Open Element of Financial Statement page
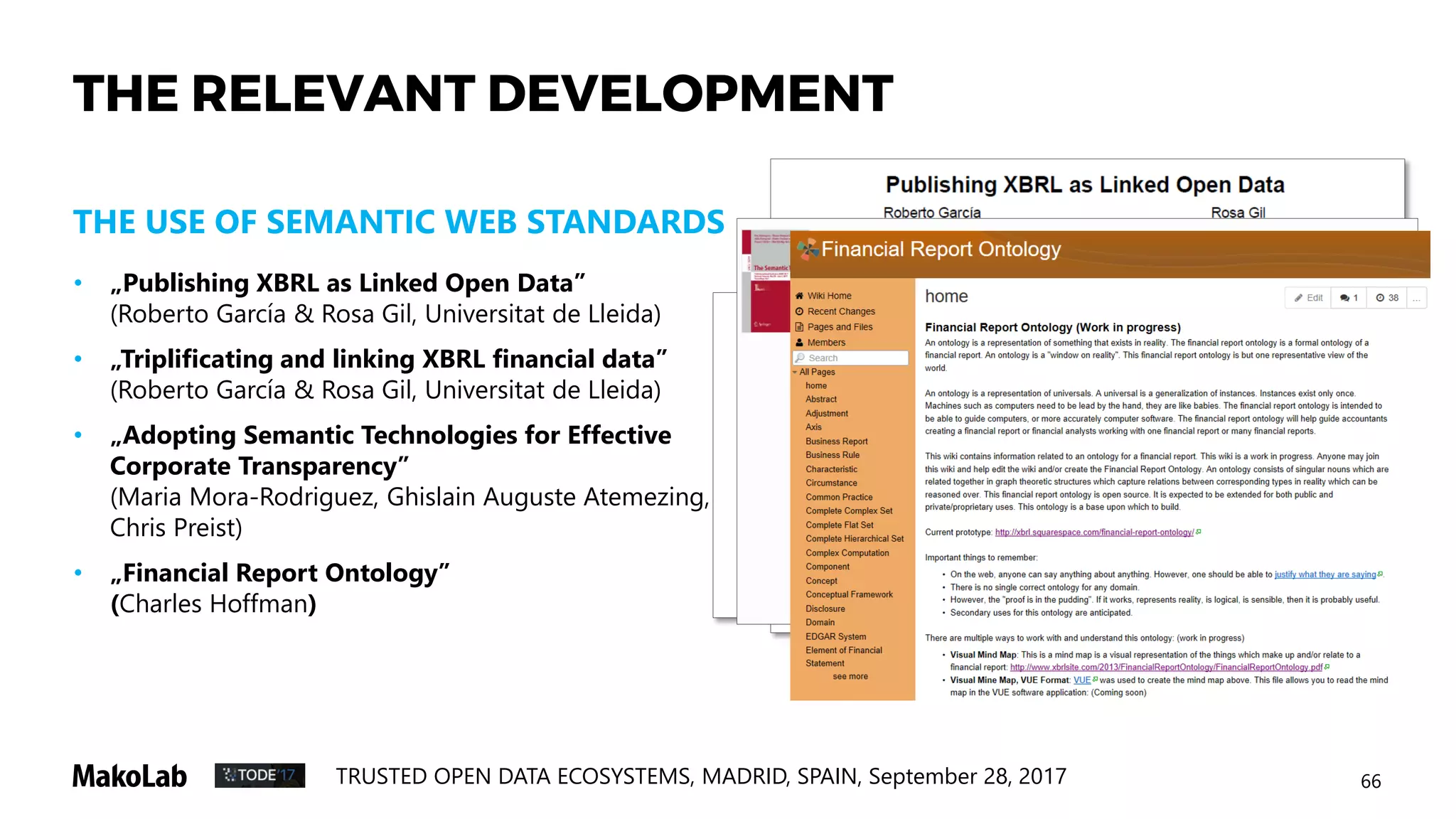The height and width of the screenshot is (819, 1456). click(844, 656)
